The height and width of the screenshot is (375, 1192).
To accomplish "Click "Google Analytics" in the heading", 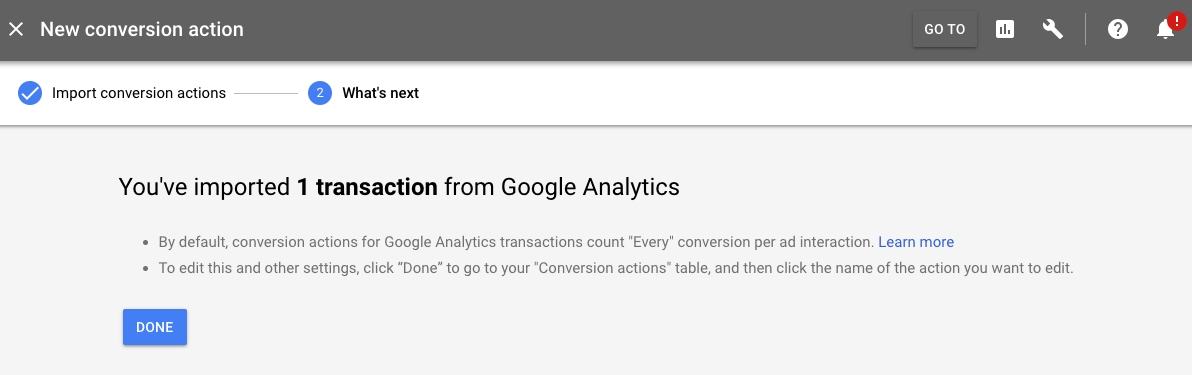I will 590,187.
